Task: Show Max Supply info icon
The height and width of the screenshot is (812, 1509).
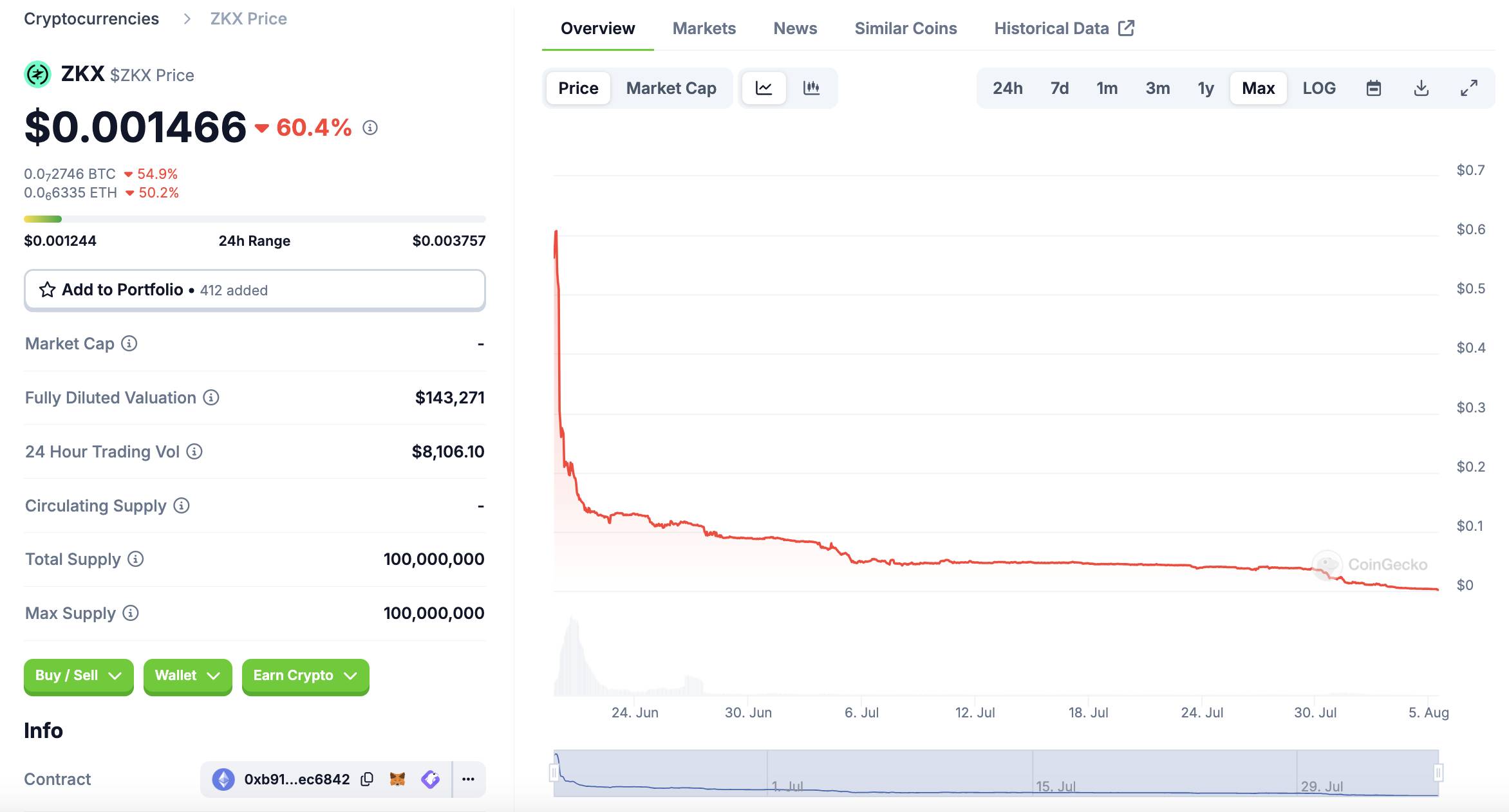Action: 131,613
